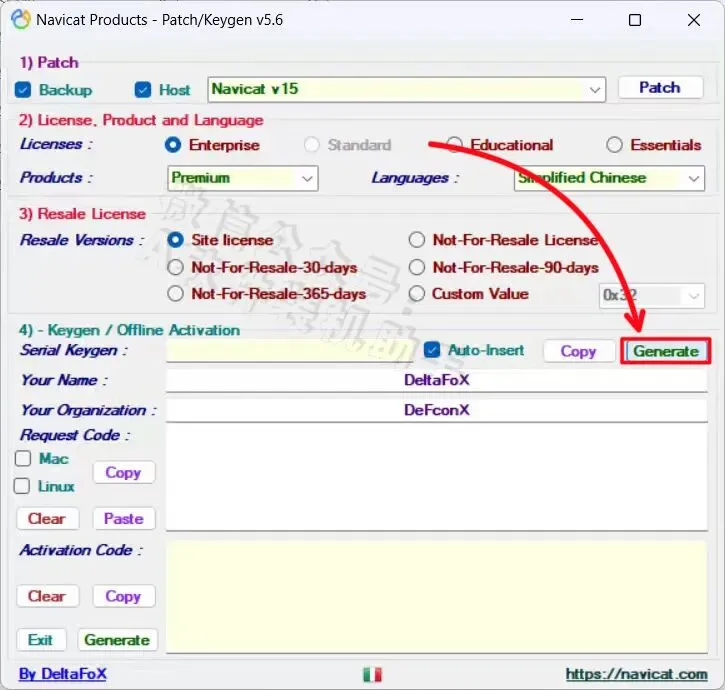The width and height of the screenshot is (725, 690).
Task: Copy the Request Code
Action: [x=123, y=473]
